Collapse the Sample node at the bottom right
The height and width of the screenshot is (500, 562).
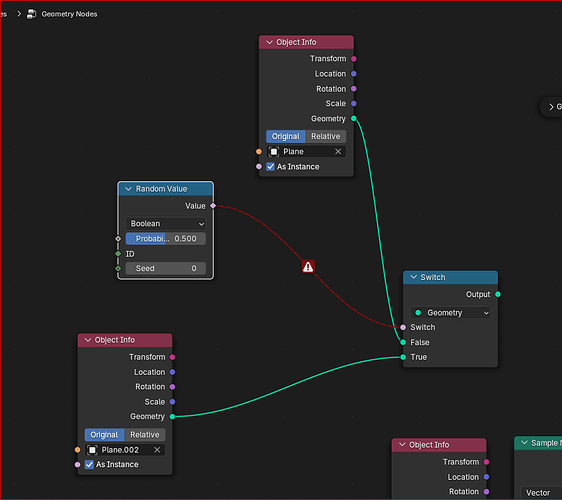click(524, 443)
